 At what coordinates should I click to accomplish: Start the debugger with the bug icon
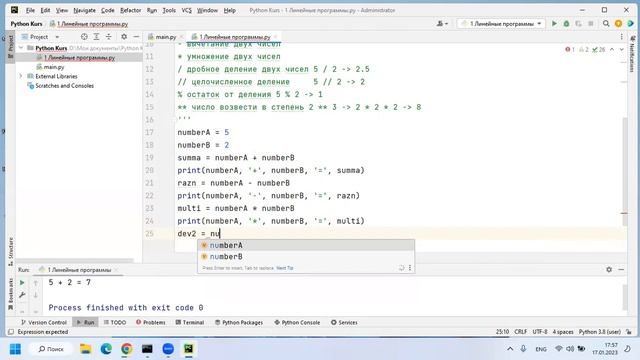[x=566, y=24]
